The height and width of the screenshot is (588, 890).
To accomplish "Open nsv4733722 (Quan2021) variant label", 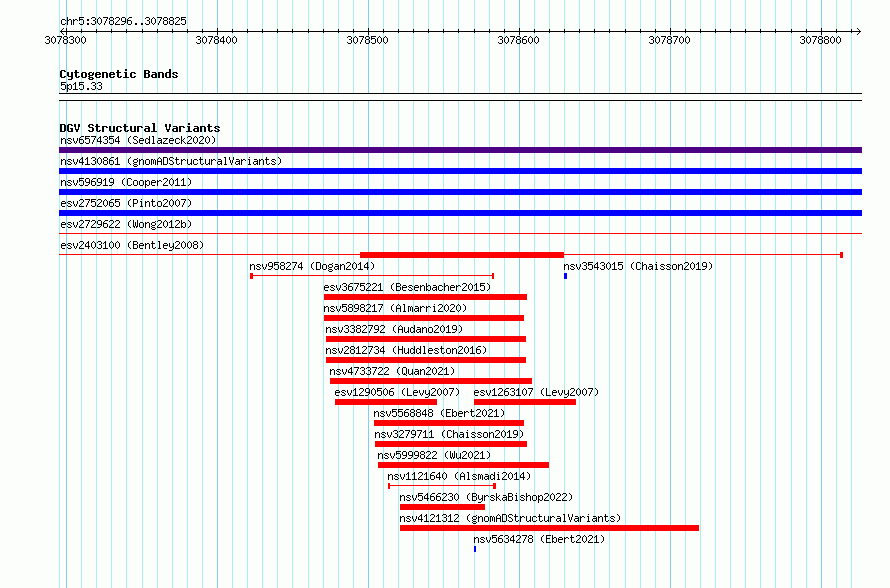I will click(x=392, y=371).
